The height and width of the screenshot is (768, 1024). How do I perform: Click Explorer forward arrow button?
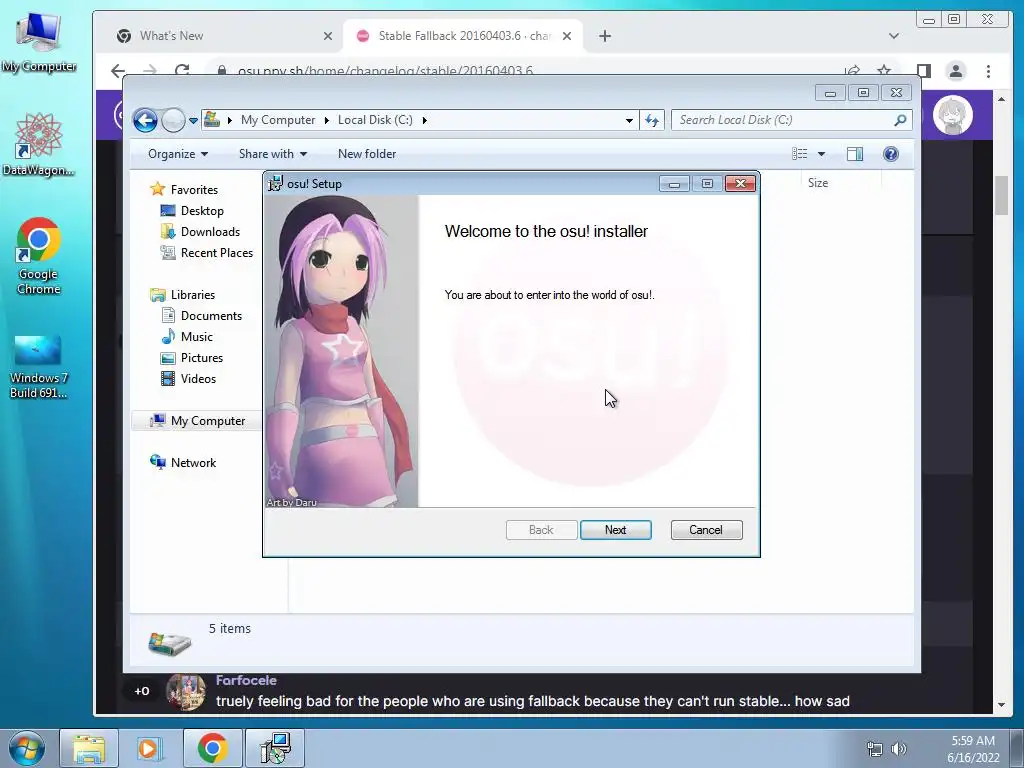coord(173,120)
